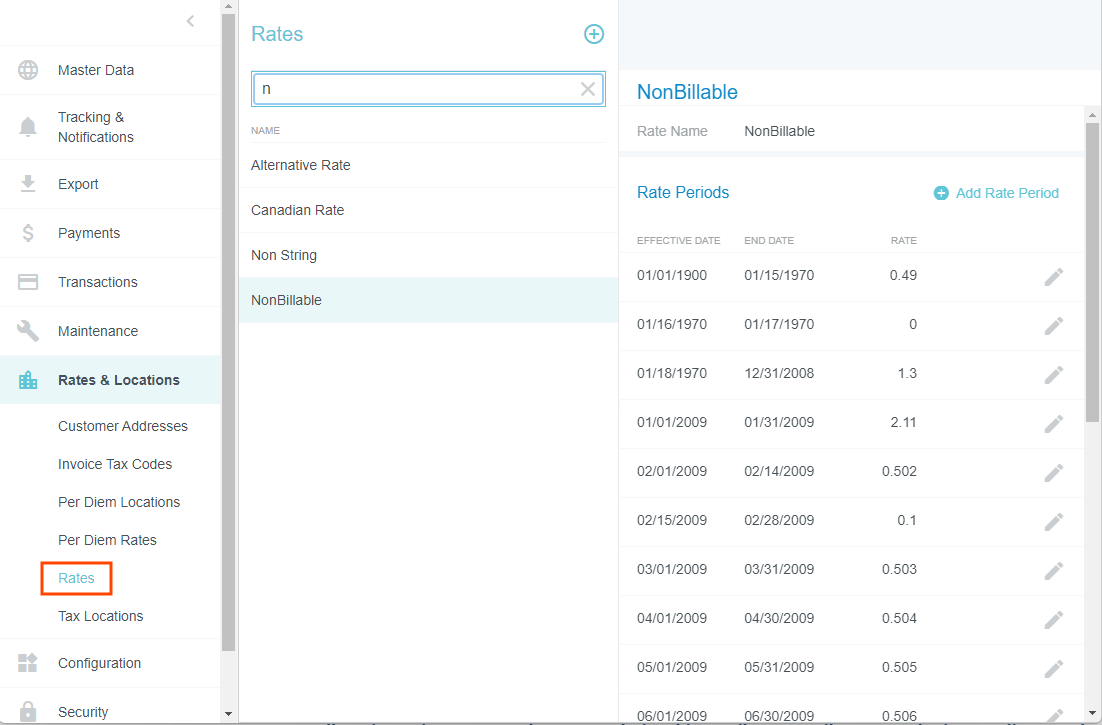This screenshot has height=725, width=1102.
Task: Click the sidebar scroll down arrow
Action: tap(228, 714)
